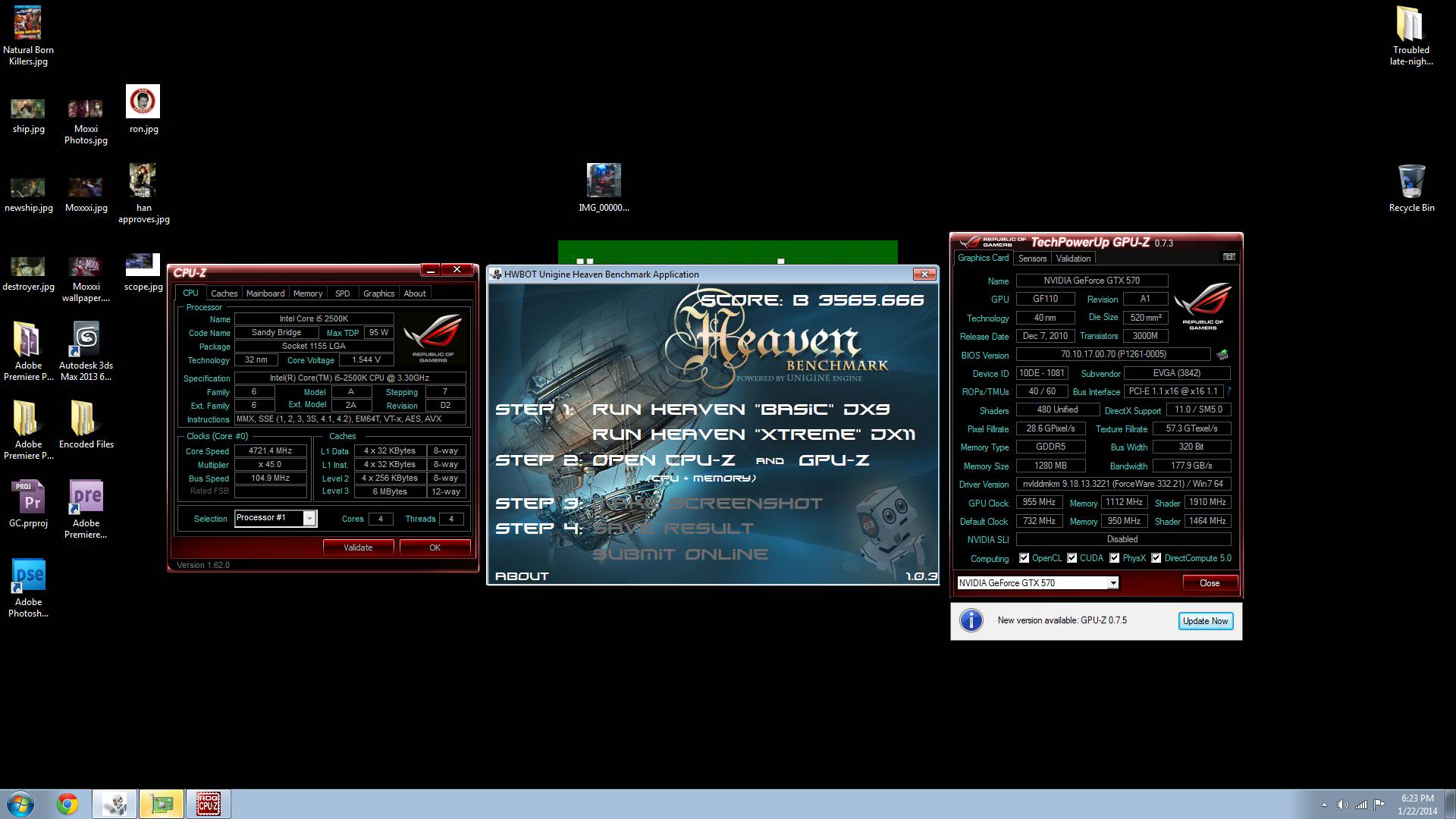Open scope.jpg desktop file
The image size is (1456, 819).
tap(143, 272)
